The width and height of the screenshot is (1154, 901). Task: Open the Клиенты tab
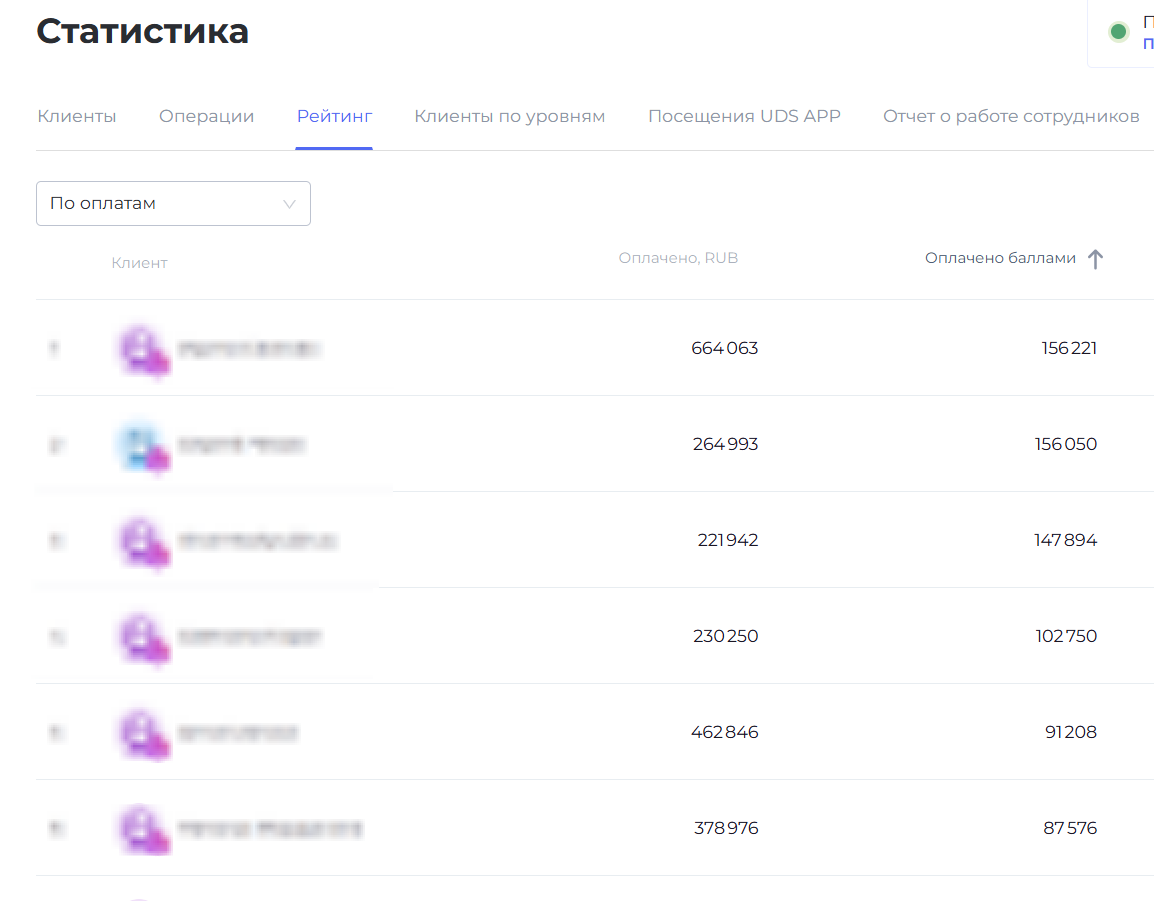click(x=77, y=116)
